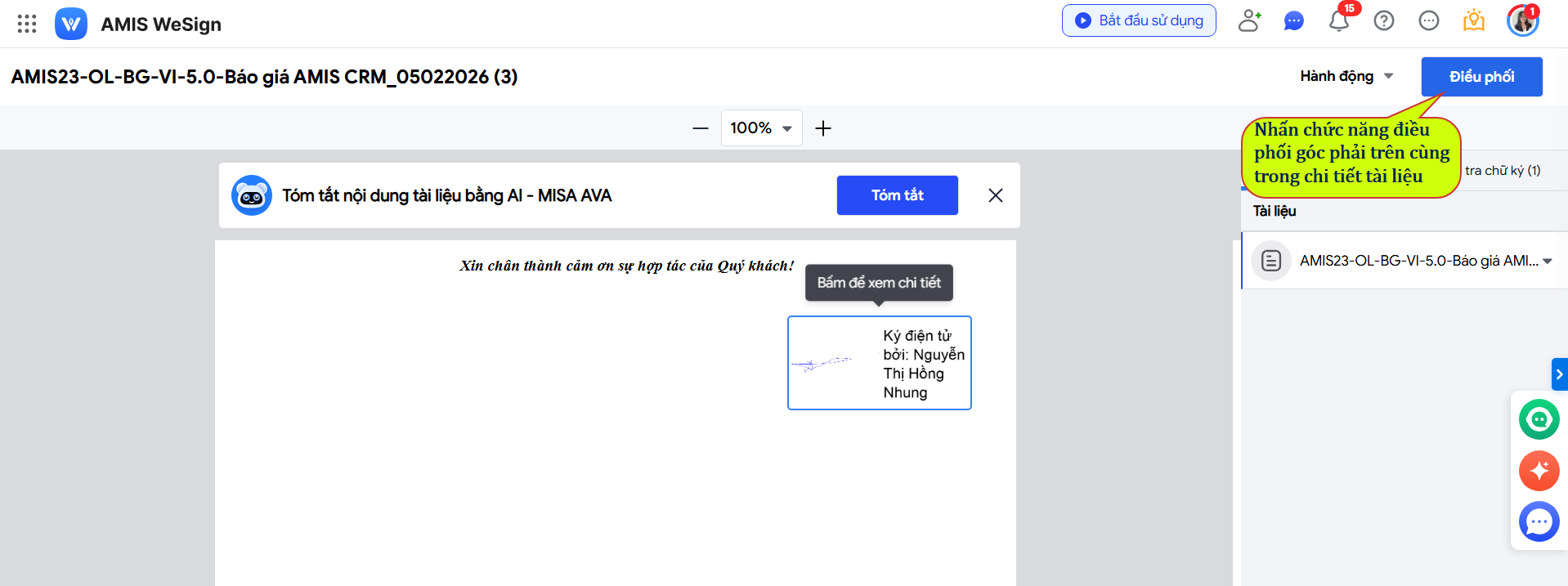Open the notifications bell

(x=1339, y=20)
